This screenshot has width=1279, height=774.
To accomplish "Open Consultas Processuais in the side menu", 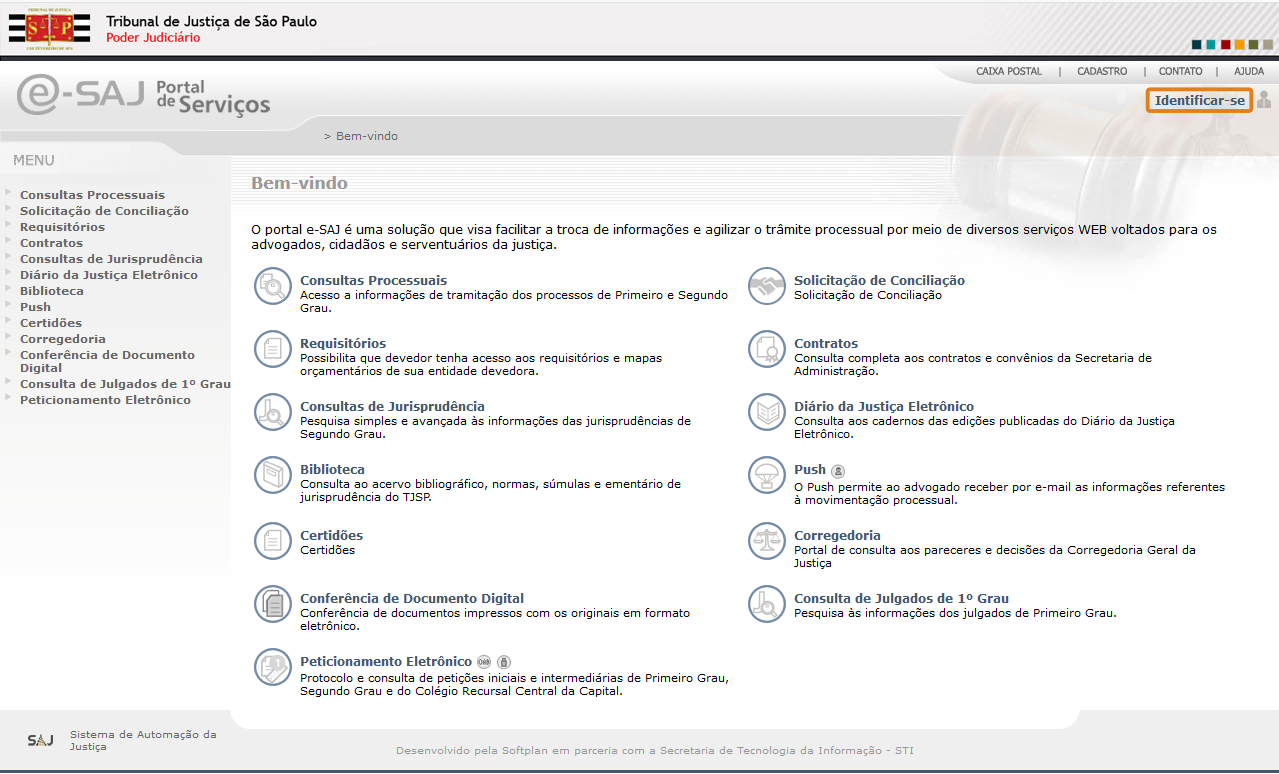I will [92, 195].
